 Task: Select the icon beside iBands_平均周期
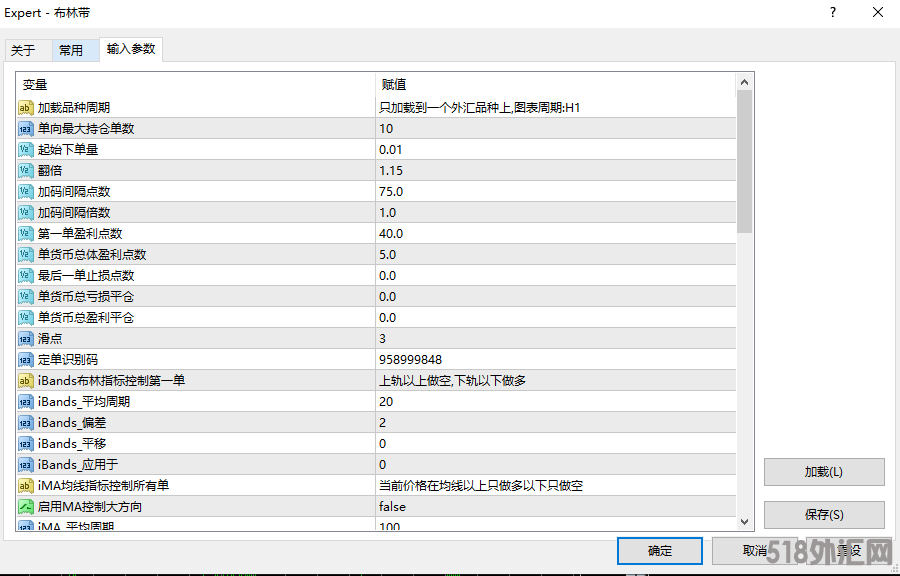[x=26, y=402]
